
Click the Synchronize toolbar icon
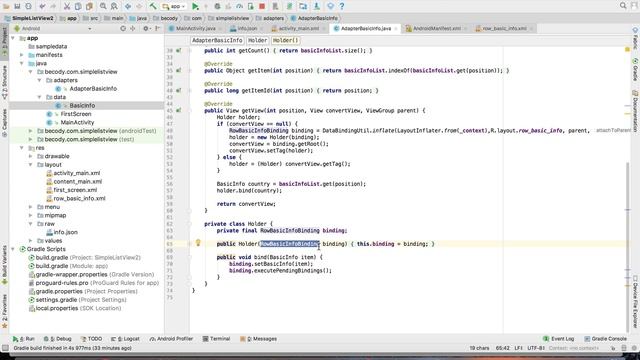(x=29, y=6)
